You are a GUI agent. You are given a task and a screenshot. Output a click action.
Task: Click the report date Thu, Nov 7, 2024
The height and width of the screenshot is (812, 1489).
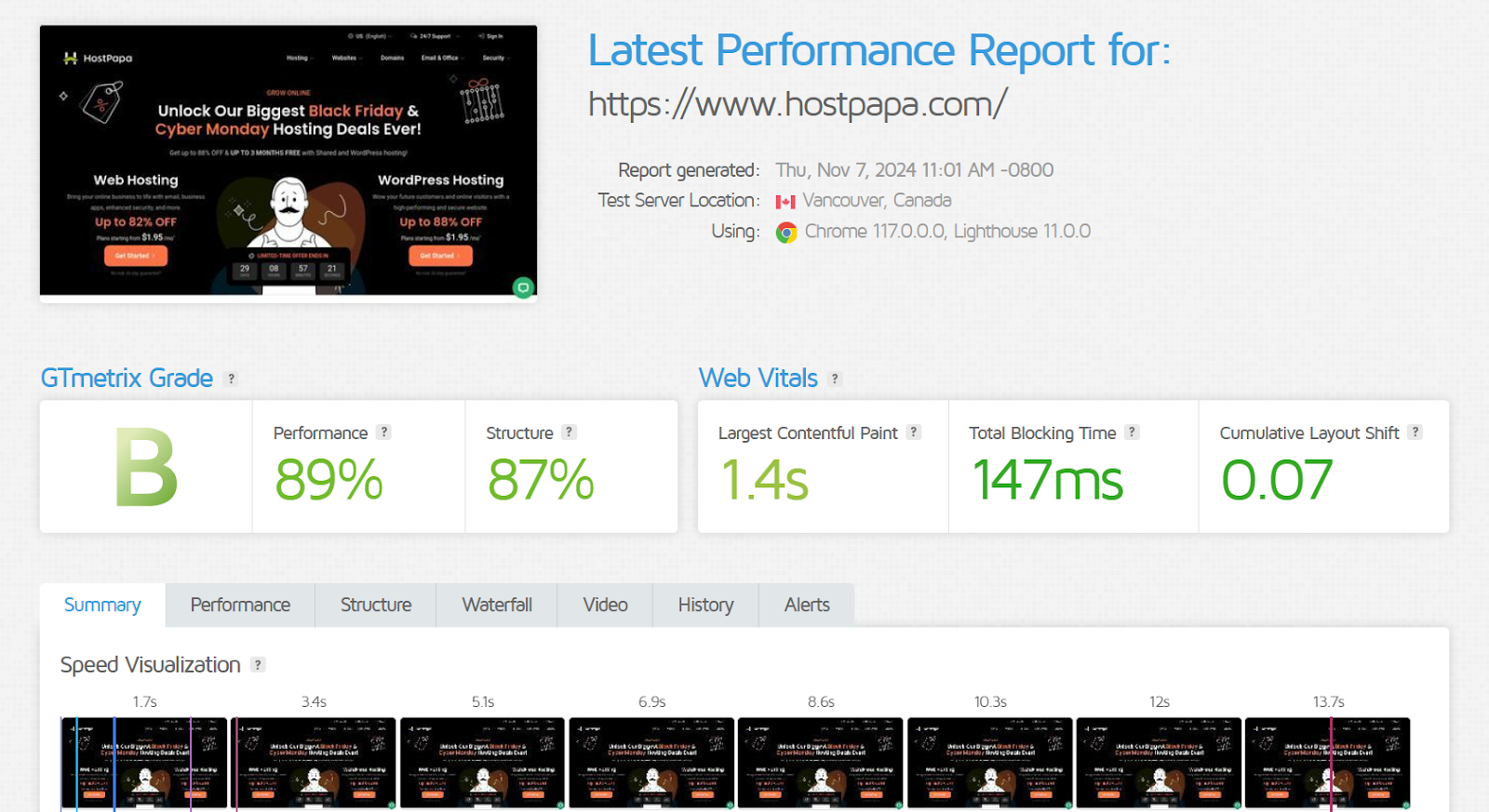click(915, 170)
